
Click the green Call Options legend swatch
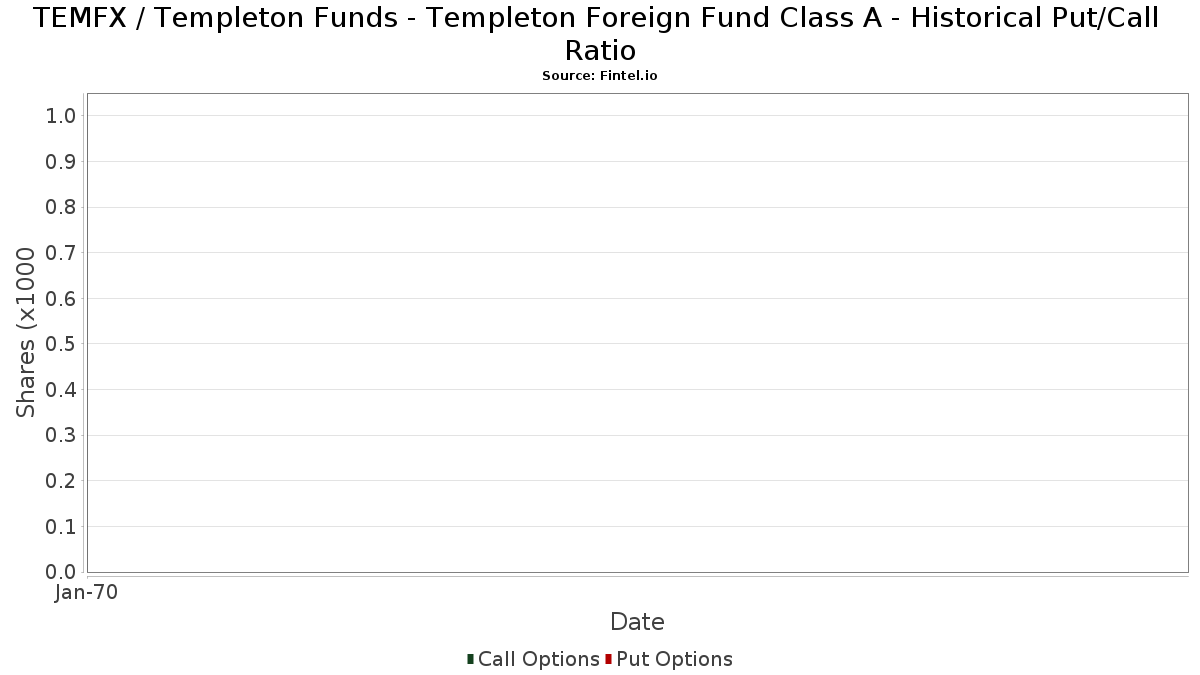pyautogui.click(x=470, y=659)
